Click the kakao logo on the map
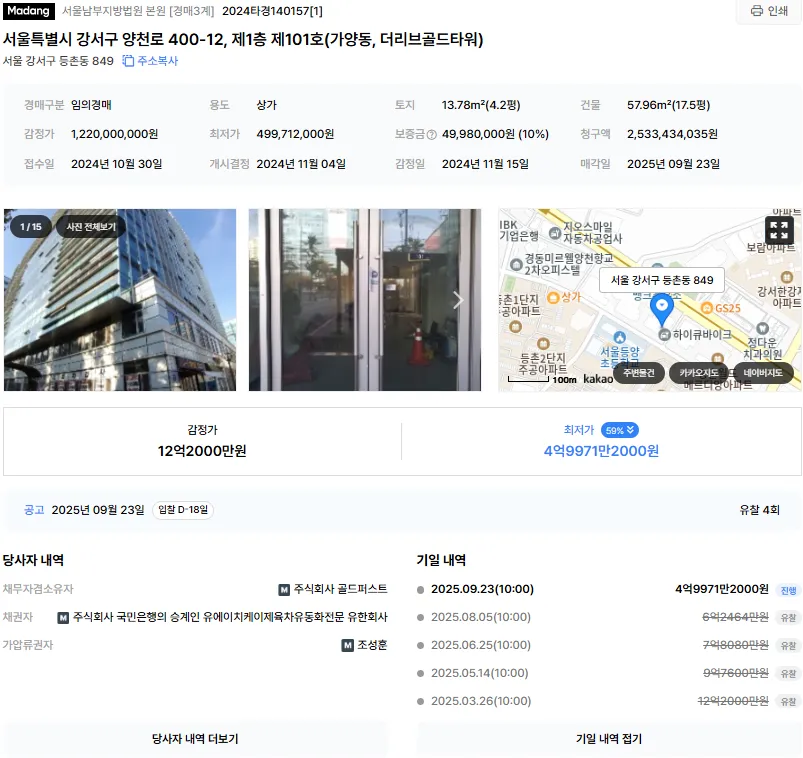This screenshot has width=803, height=758. click(598, 378)
